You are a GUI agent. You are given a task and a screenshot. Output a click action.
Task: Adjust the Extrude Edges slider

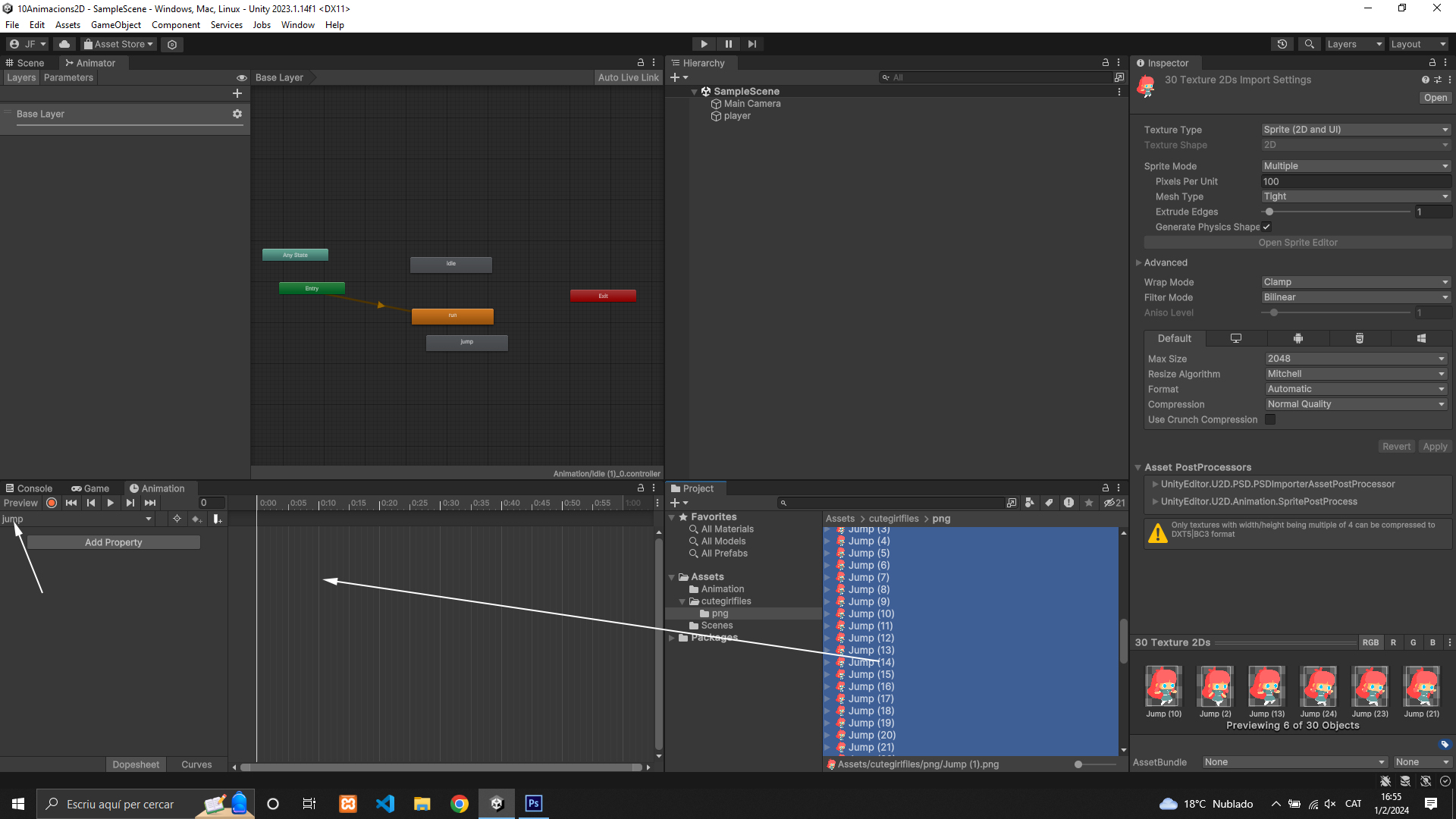click(1269, 212)
